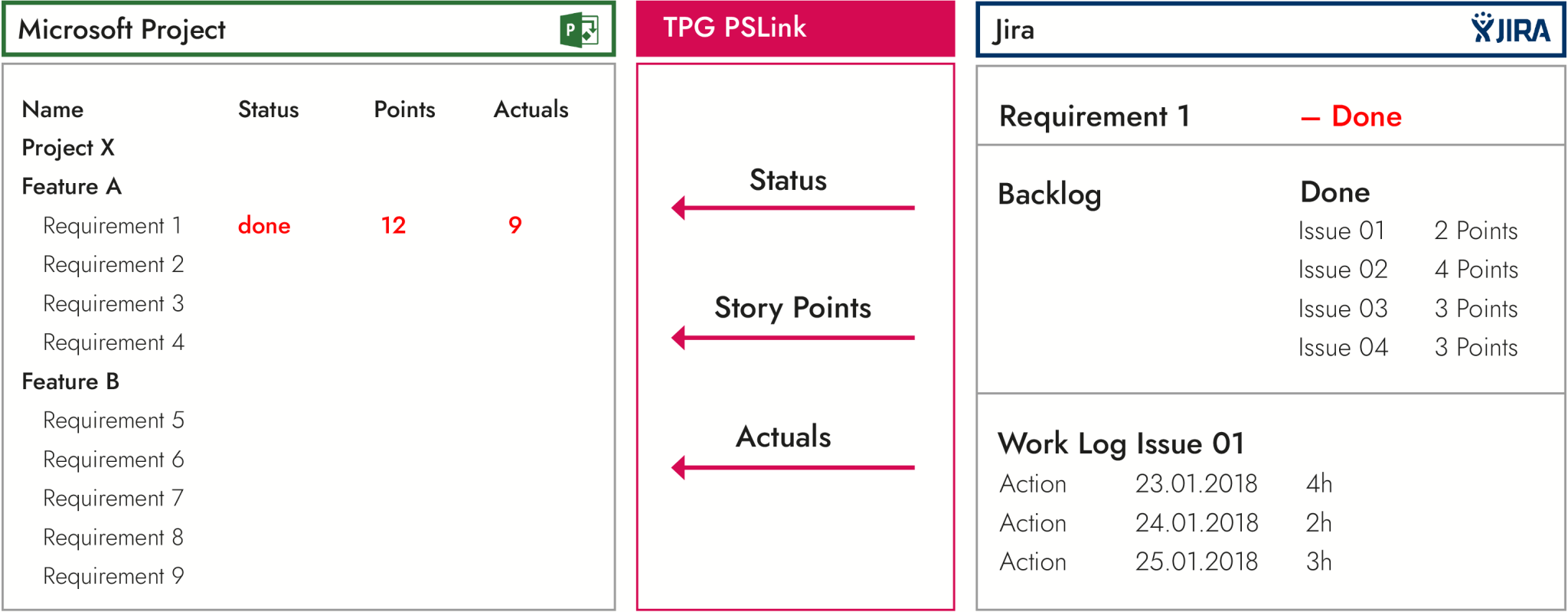The image size is (1568, 612).
Task: Open Issue 04 in the Done column
Action: tap(1342, 348)
